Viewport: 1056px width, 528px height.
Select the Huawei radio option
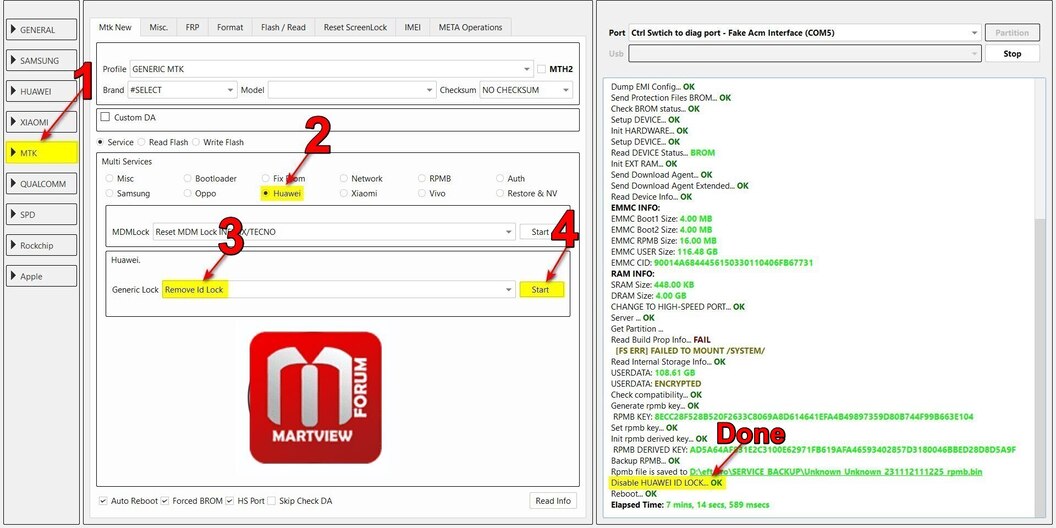266,193
